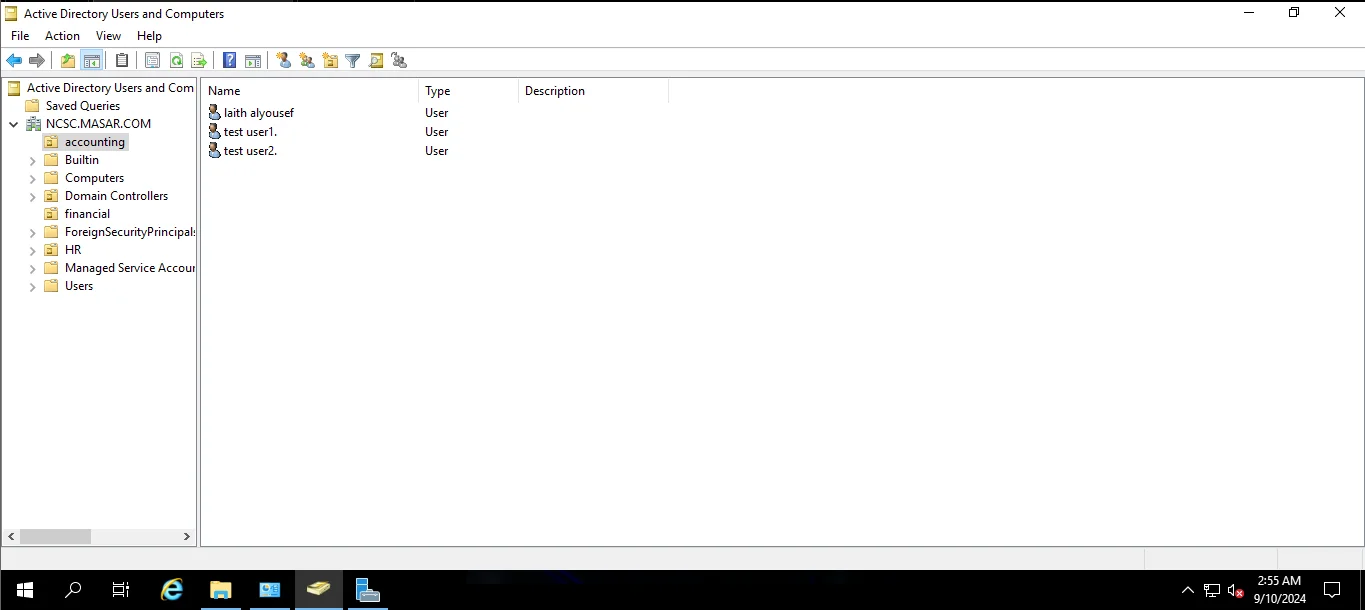Select the Users folder label
The width and height of the screenshot is (1365, 610).
79,286
